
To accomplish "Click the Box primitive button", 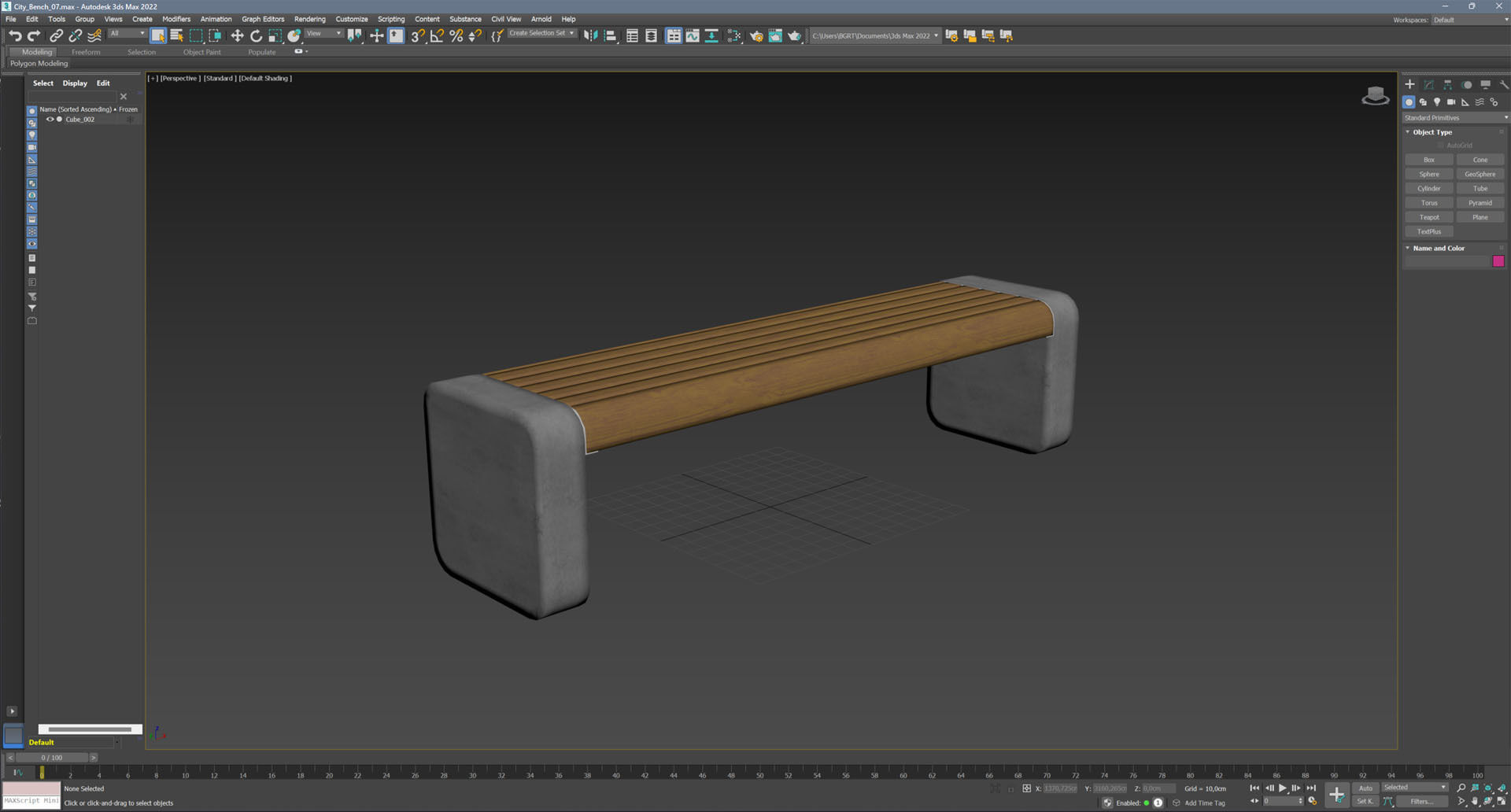I will (1428, 160).
